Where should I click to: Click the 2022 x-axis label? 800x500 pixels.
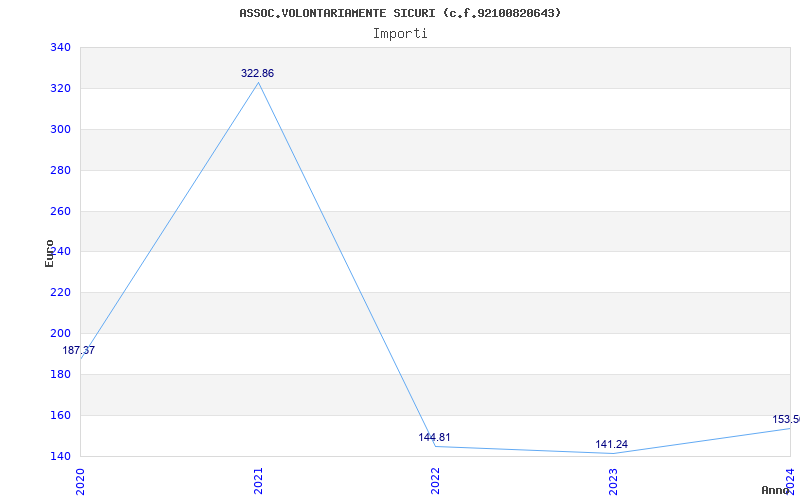(x=435, y=480)
